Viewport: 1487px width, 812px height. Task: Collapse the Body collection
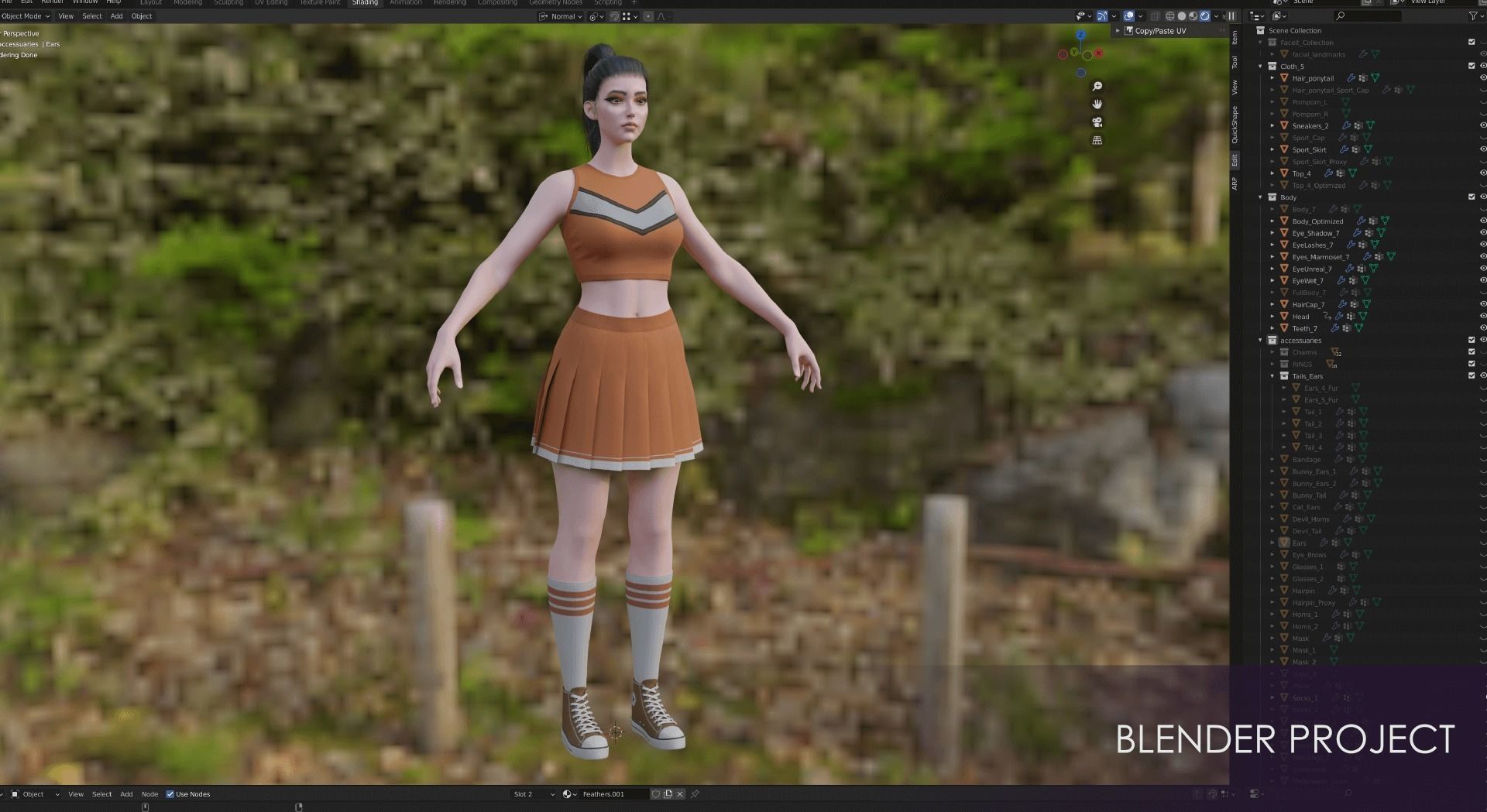1261,197
